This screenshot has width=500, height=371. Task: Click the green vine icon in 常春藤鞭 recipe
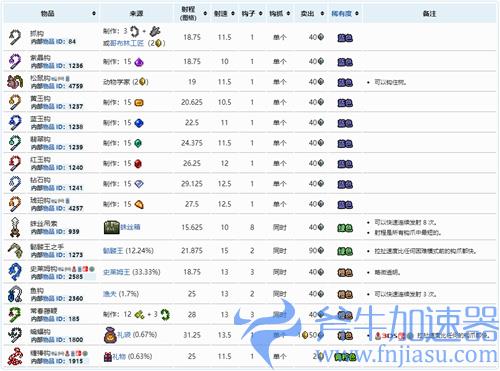click(165, 314)
